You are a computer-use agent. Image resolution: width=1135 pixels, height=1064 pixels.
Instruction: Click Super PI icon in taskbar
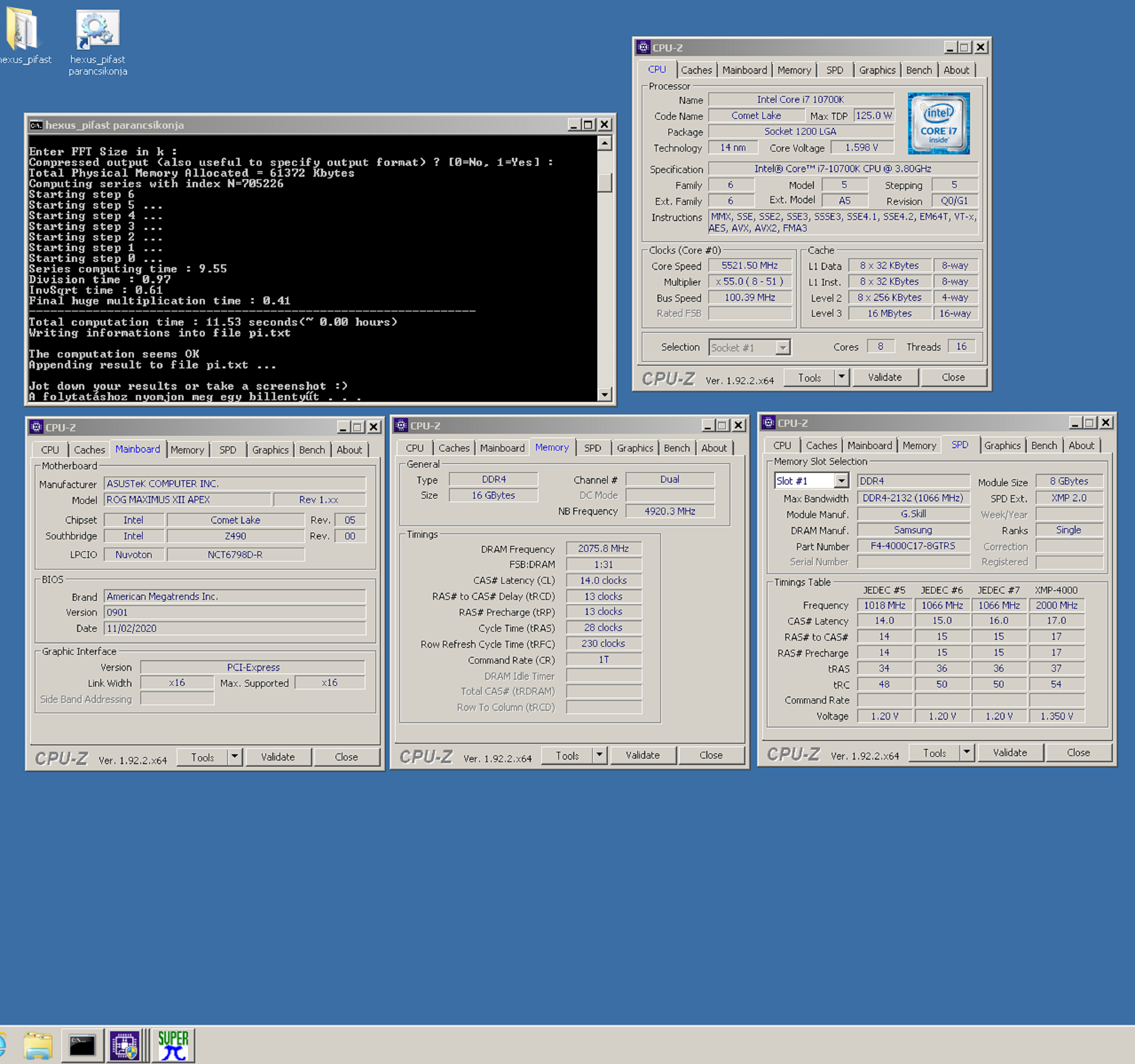173,1045
